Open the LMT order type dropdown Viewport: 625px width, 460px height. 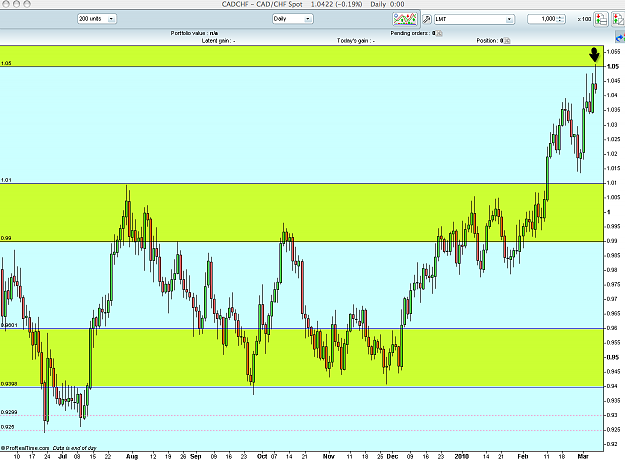coord(474,19)
